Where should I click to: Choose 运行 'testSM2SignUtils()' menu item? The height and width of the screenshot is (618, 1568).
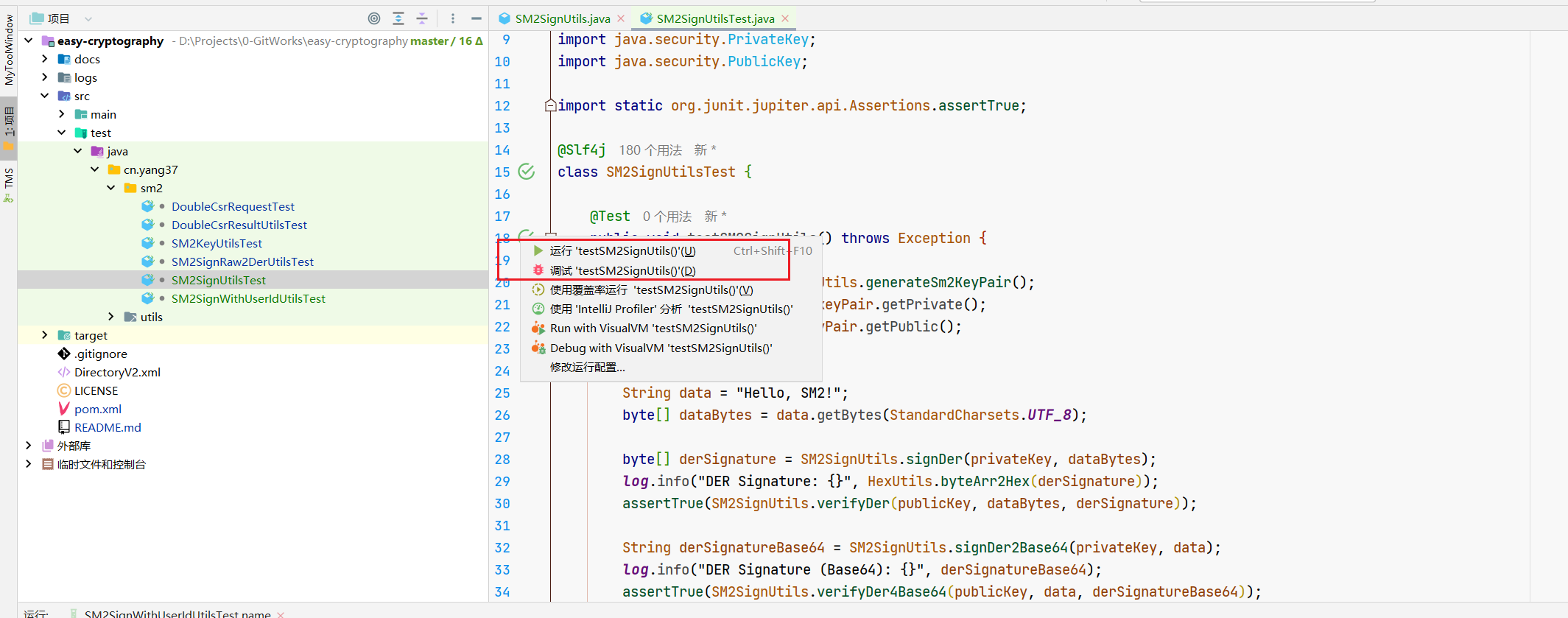point(671,250)
